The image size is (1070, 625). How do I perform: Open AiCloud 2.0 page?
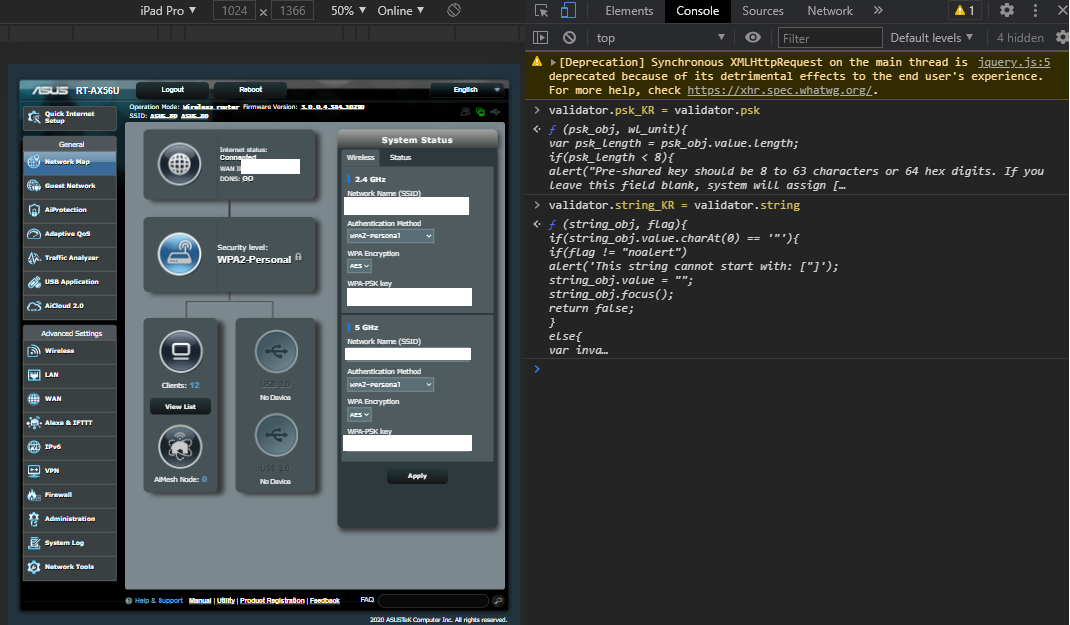click(70, 306)
